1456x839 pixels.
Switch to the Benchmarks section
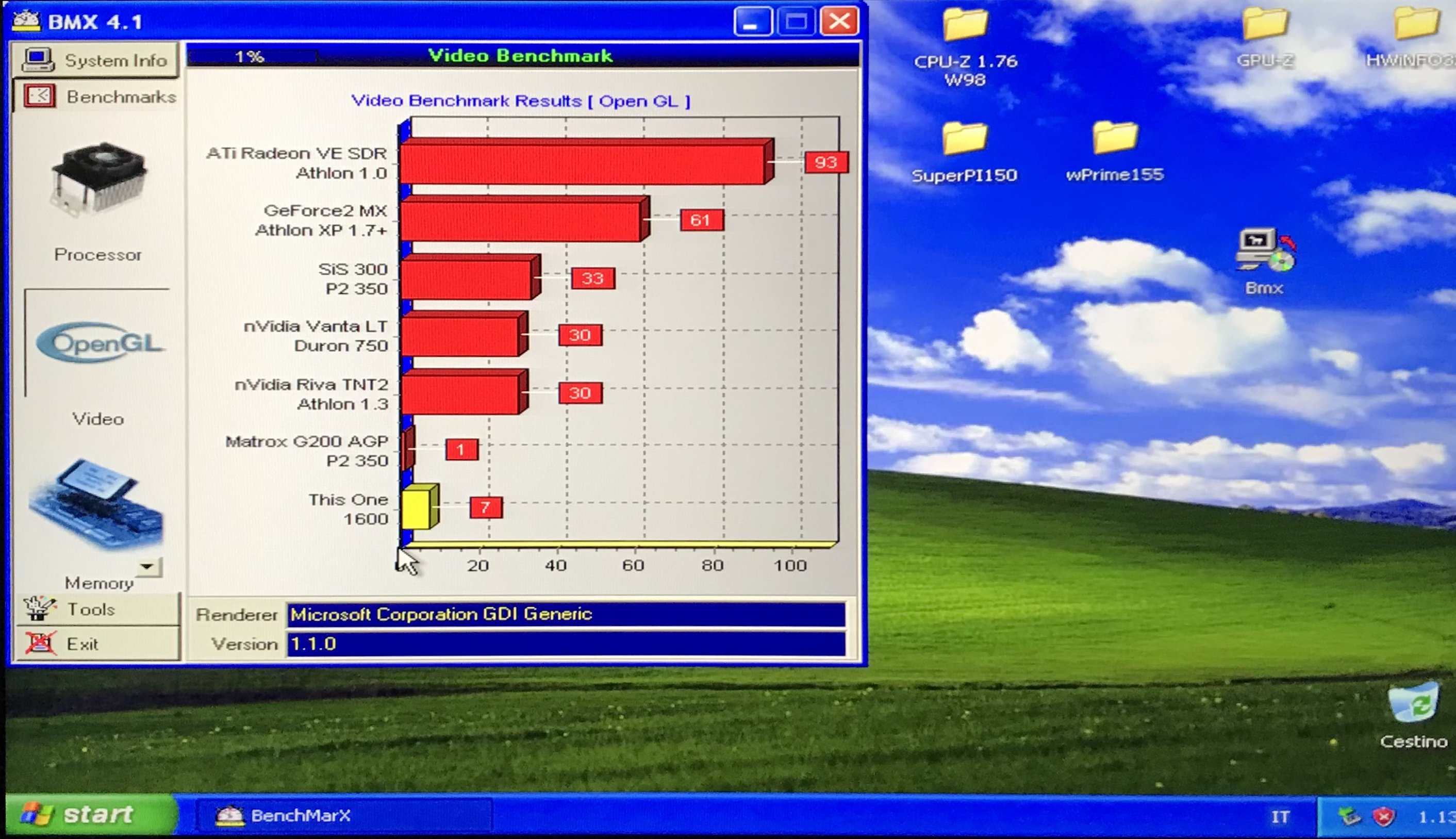(x=98, y=96)
